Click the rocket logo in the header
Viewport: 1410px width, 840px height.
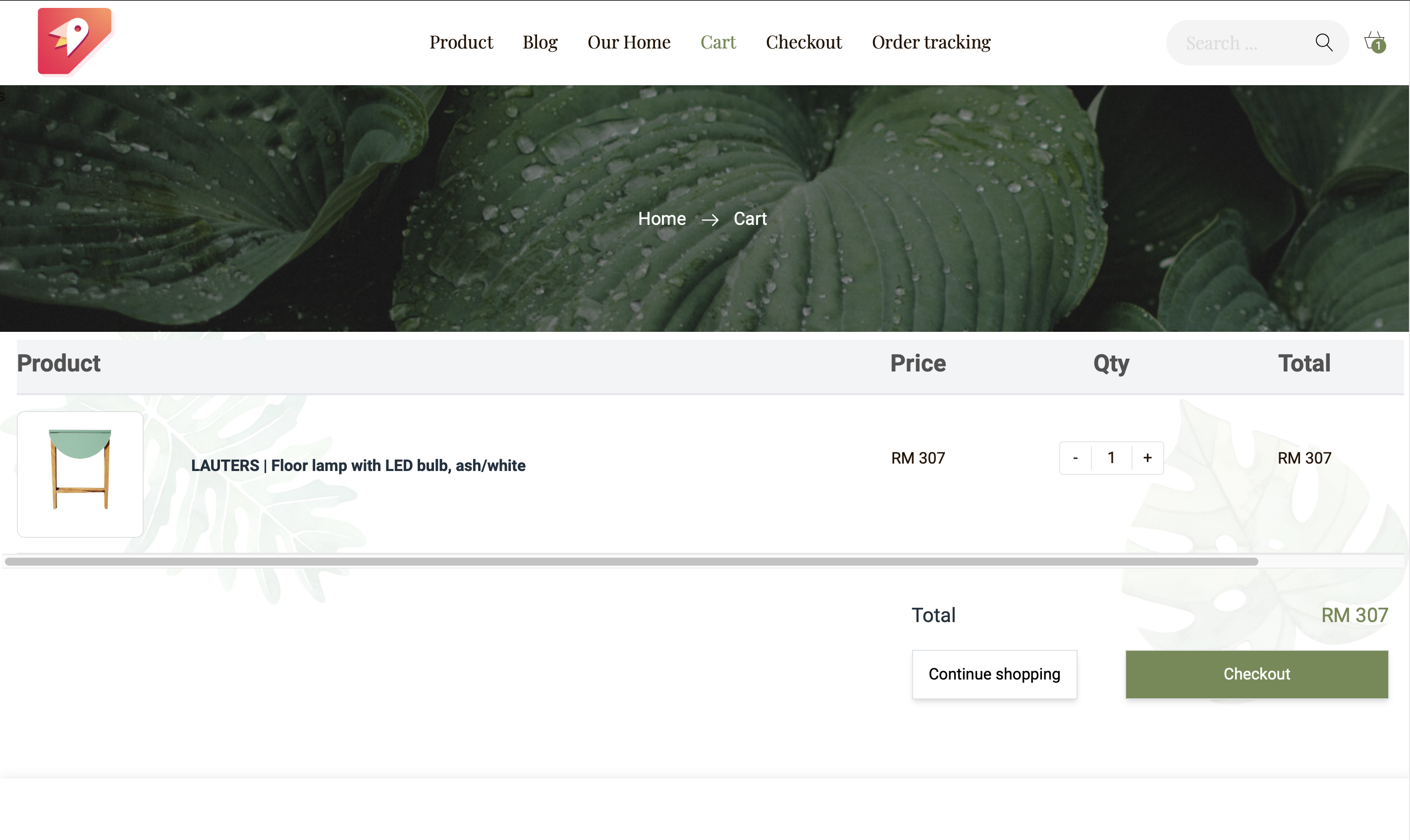click(x=75, y=41)
